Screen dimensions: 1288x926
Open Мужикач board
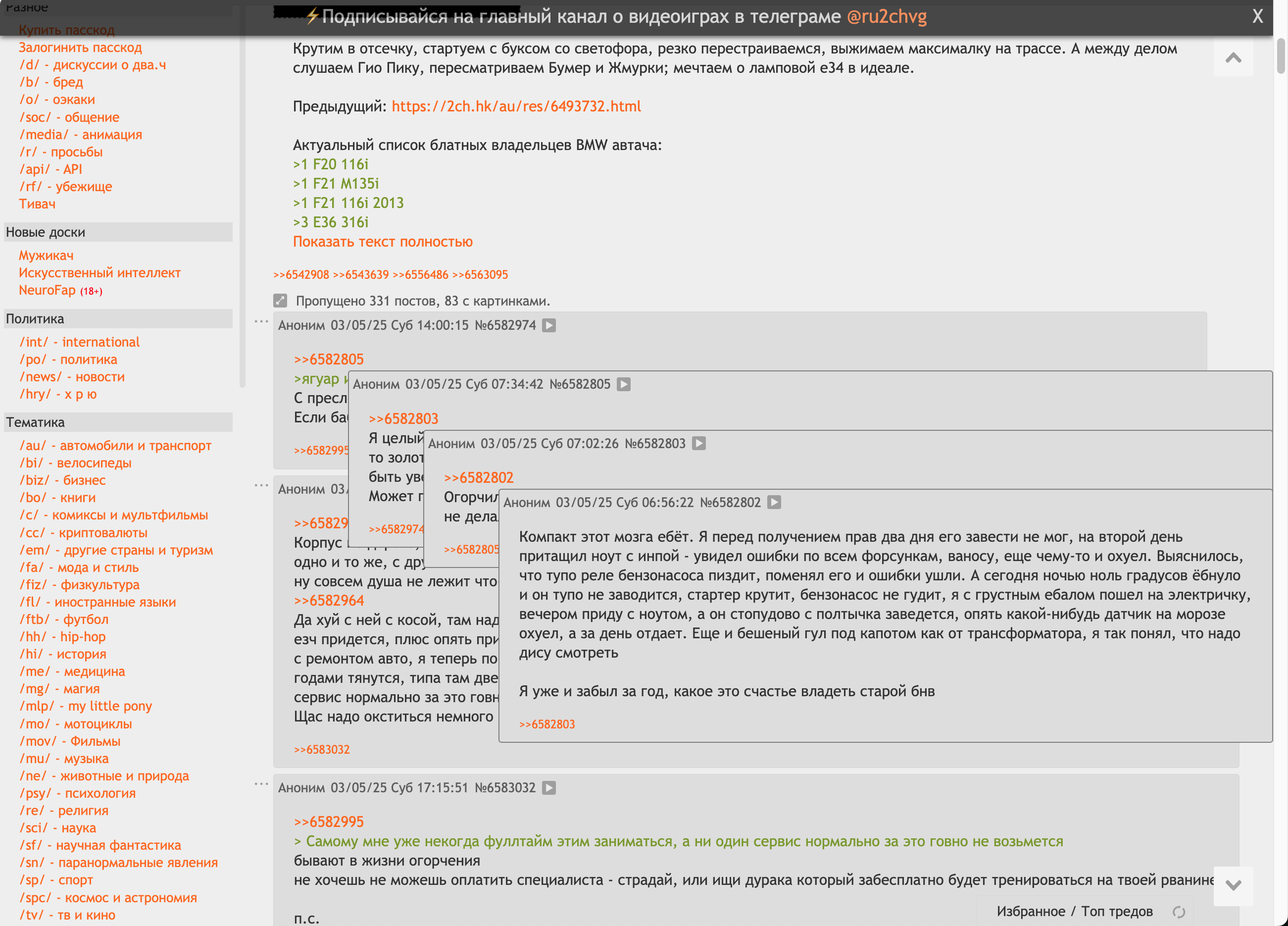pyautogui.click(x=46, y=256)
